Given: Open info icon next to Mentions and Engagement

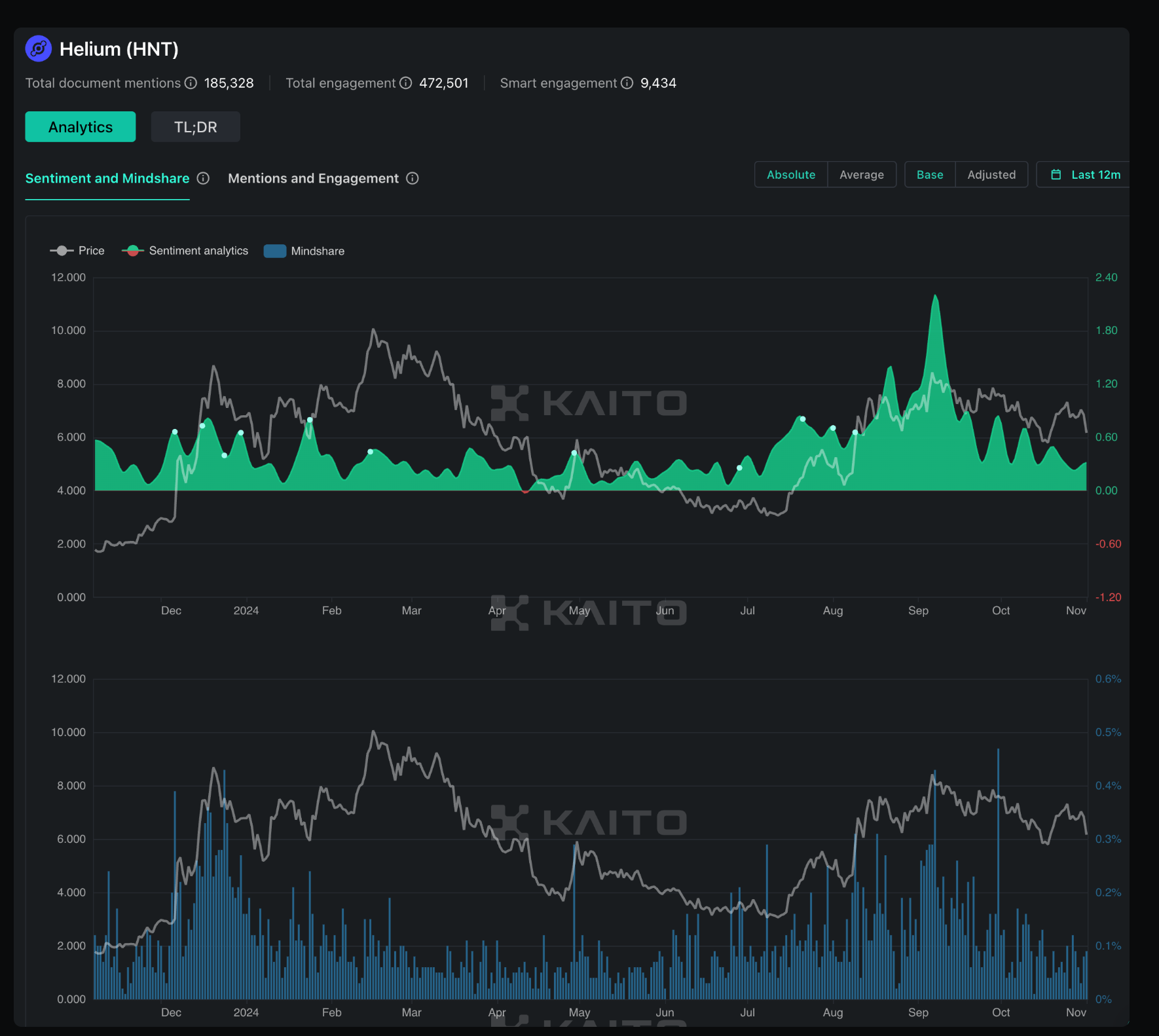Looking at the screenshot, I should point(413,178).
